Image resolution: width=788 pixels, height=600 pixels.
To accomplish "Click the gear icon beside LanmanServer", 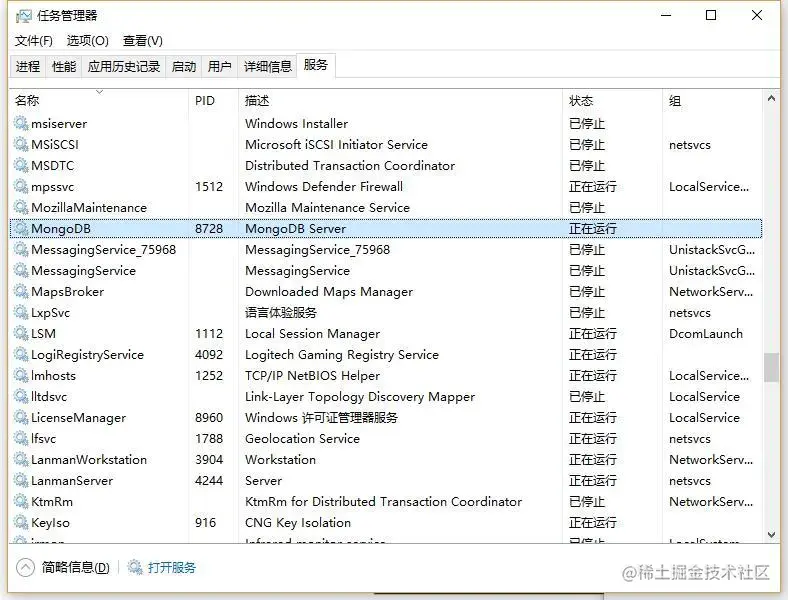I will 21,481.
